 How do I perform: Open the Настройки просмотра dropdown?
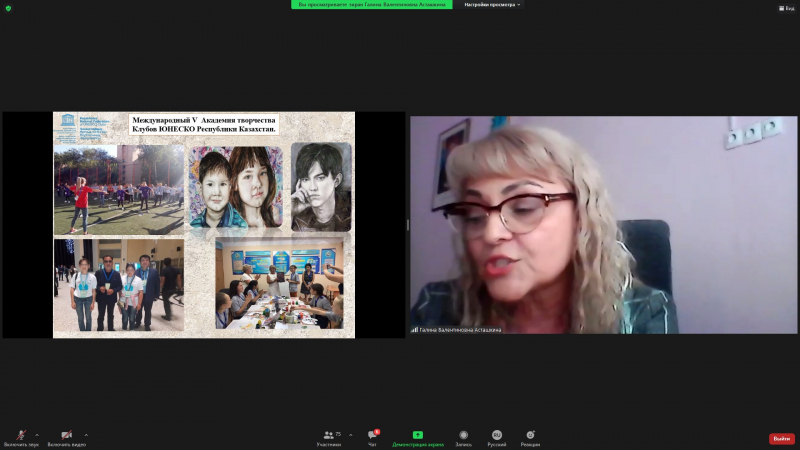[492, 5]
